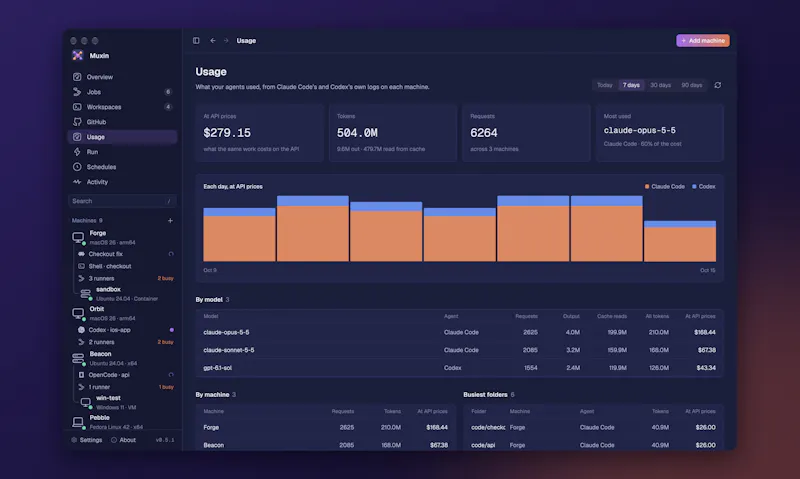Go forward with the right arrow
This screenshot has height=479, width=800.
point(226,40)
